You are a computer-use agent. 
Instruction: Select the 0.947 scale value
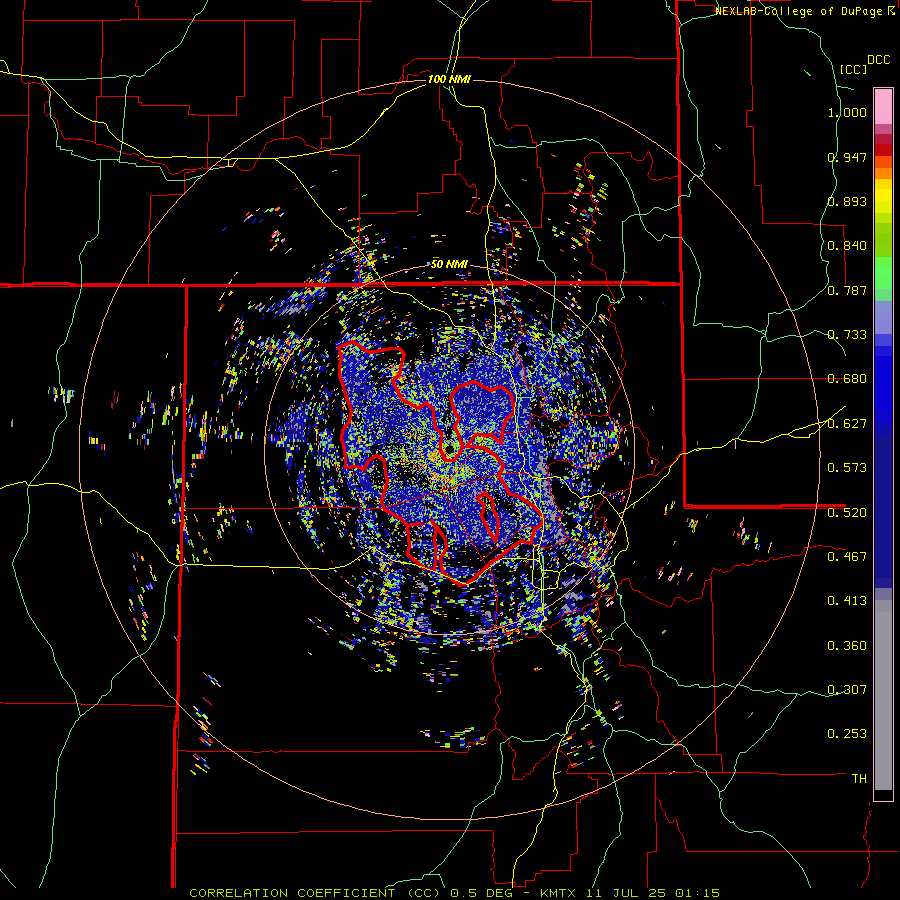(x=847, y=157)
